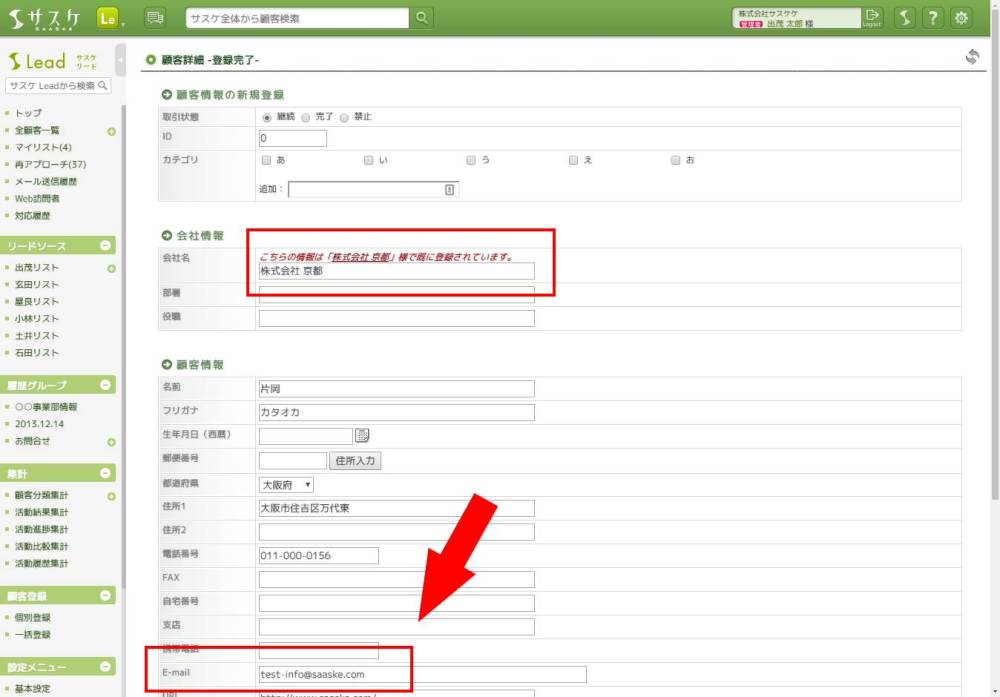
Task: Open メール送信履歴 in the sidebar
Action: pyautogui.click(x=45, y=182)
